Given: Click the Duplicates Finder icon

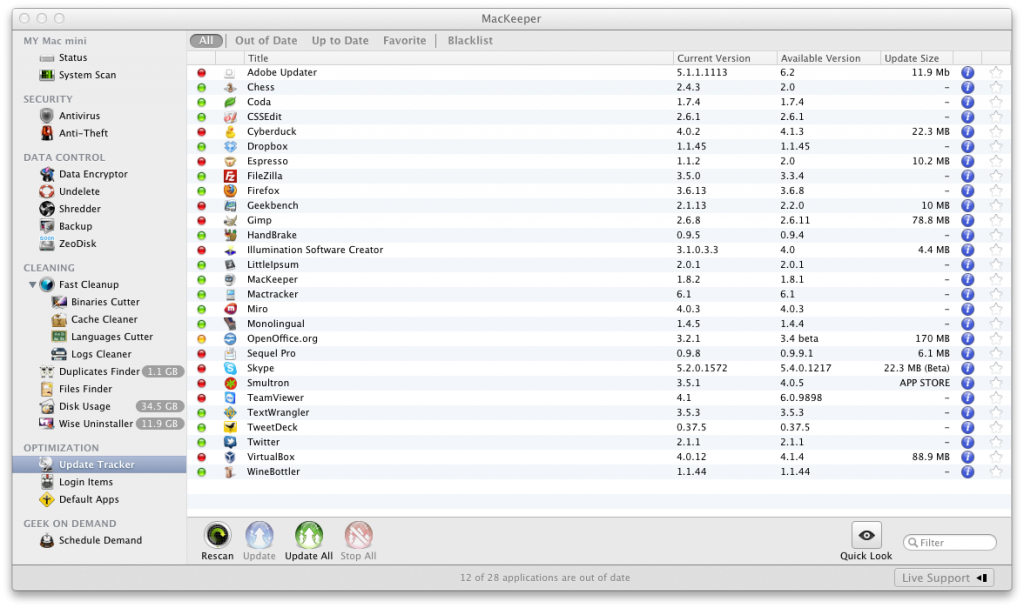Looking at the screenshot, I should [x=46, y=372].
